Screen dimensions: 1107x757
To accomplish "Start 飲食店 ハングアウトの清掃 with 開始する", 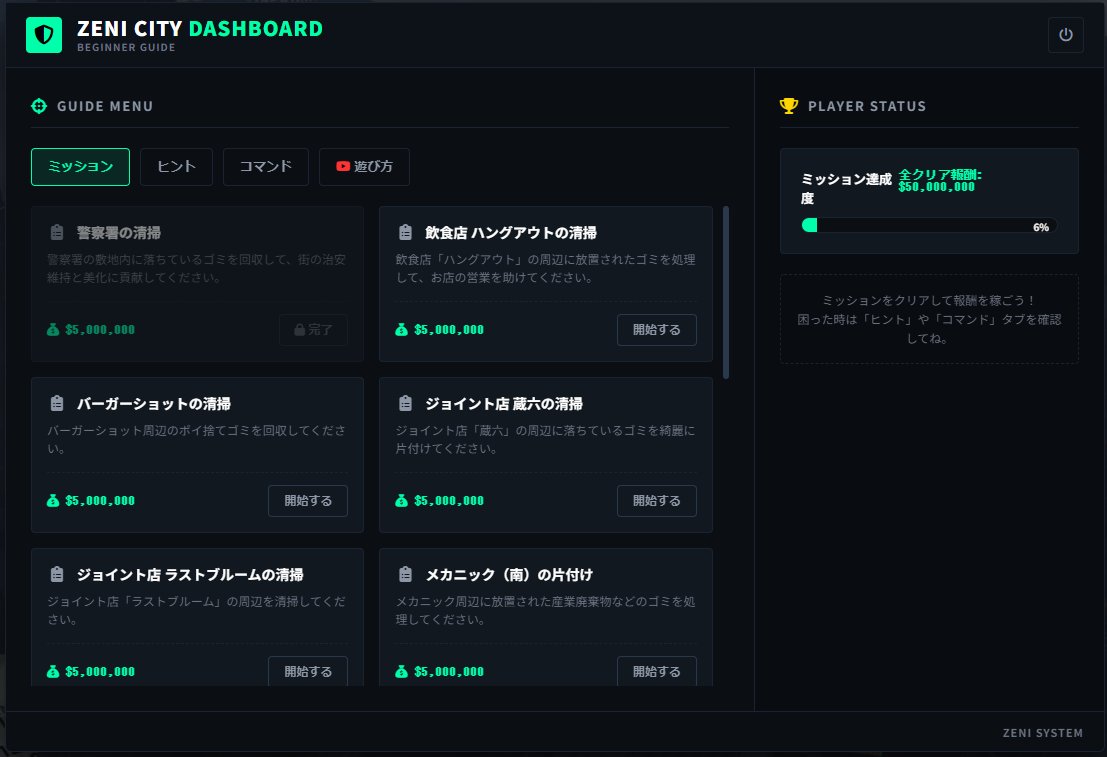I will point(657,330).
